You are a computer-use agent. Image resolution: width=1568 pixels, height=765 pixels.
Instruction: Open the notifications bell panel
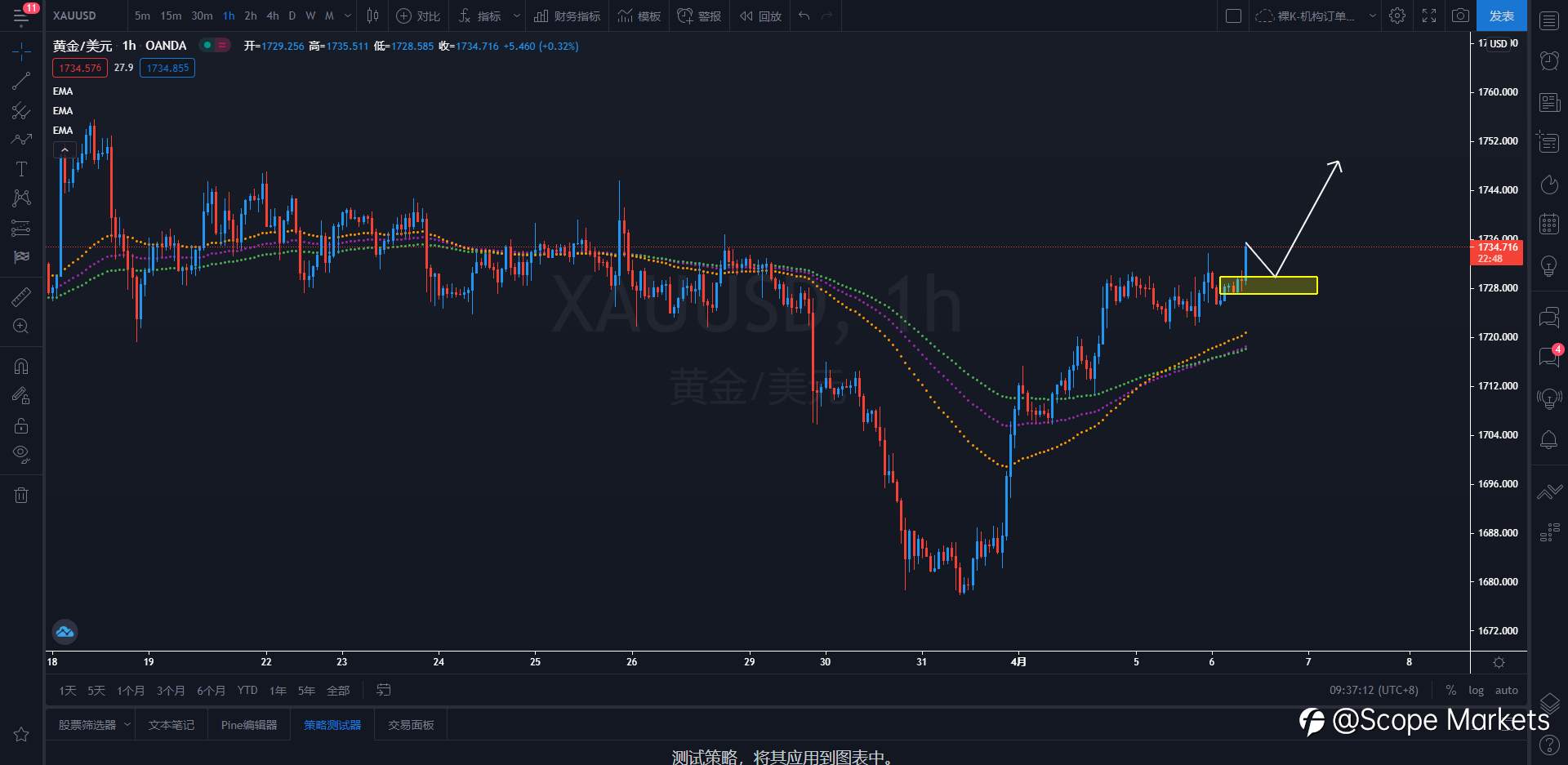(x=1548, y=440)
